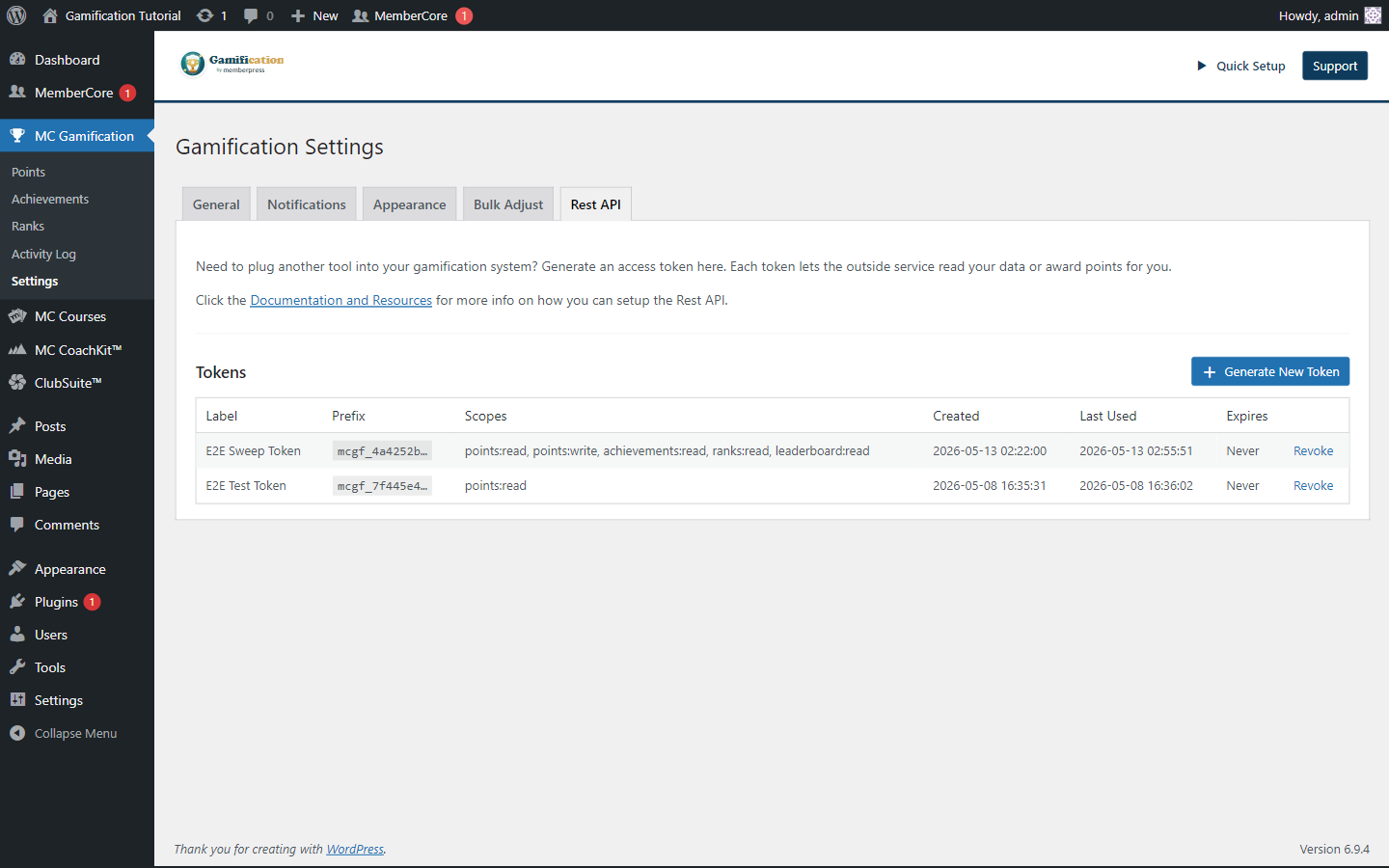Viewport: 1389px width, 868px height.
Task: Click the E2E Sweep Token label
Action: [254, 450]
